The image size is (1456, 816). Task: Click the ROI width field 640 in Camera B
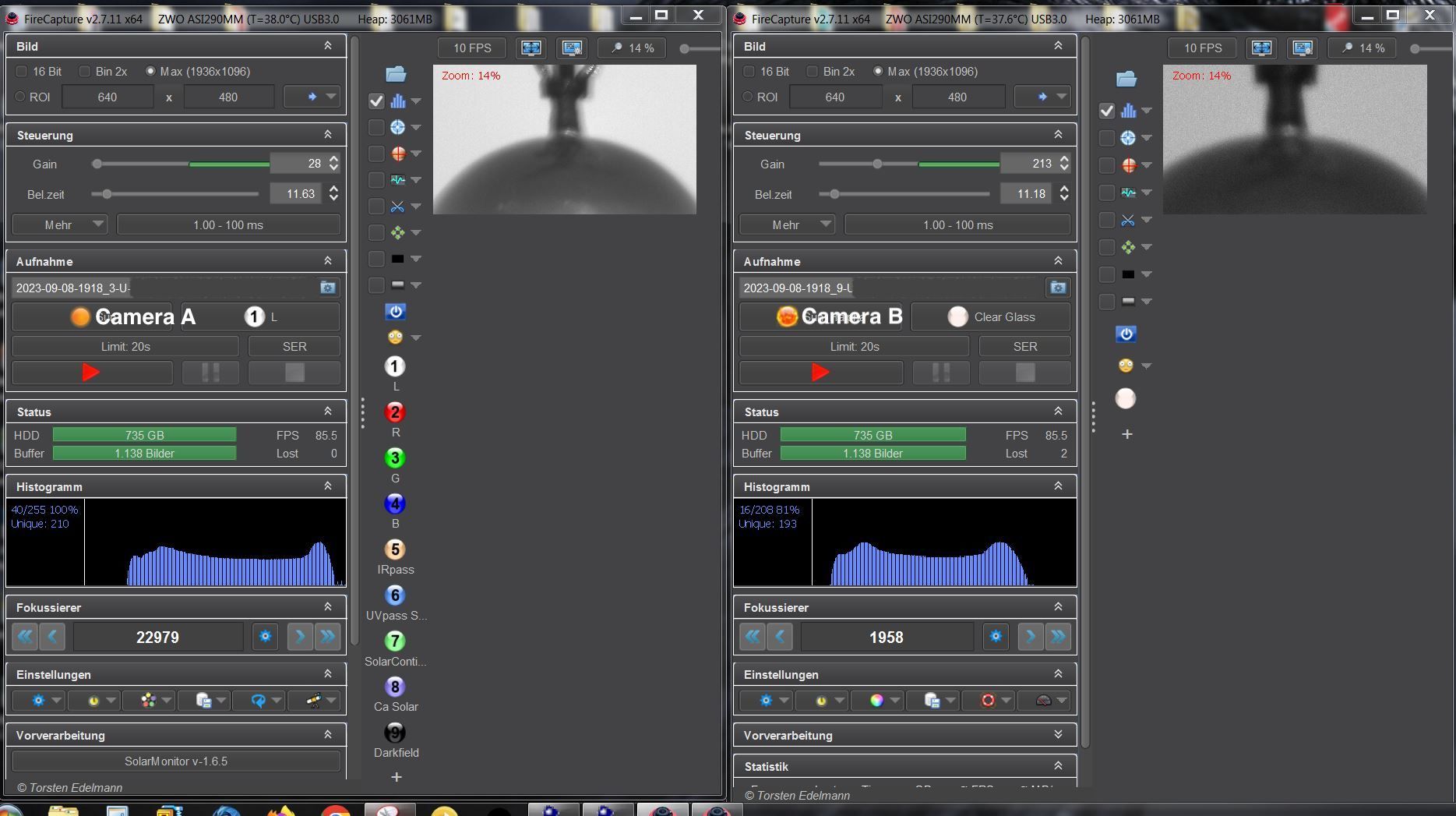tap(835, 97)
